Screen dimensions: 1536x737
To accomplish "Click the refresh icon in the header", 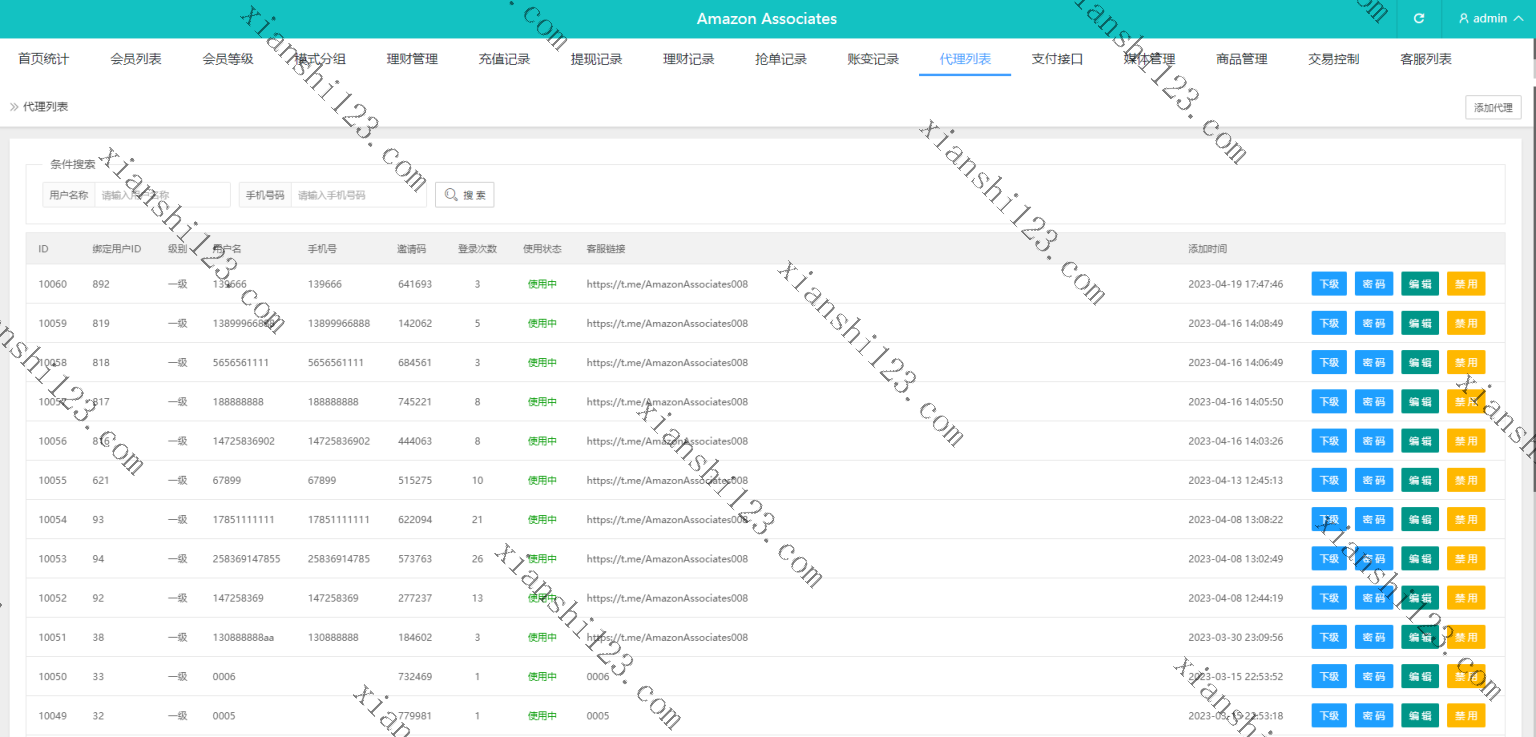I will [x=1418, y=19].
